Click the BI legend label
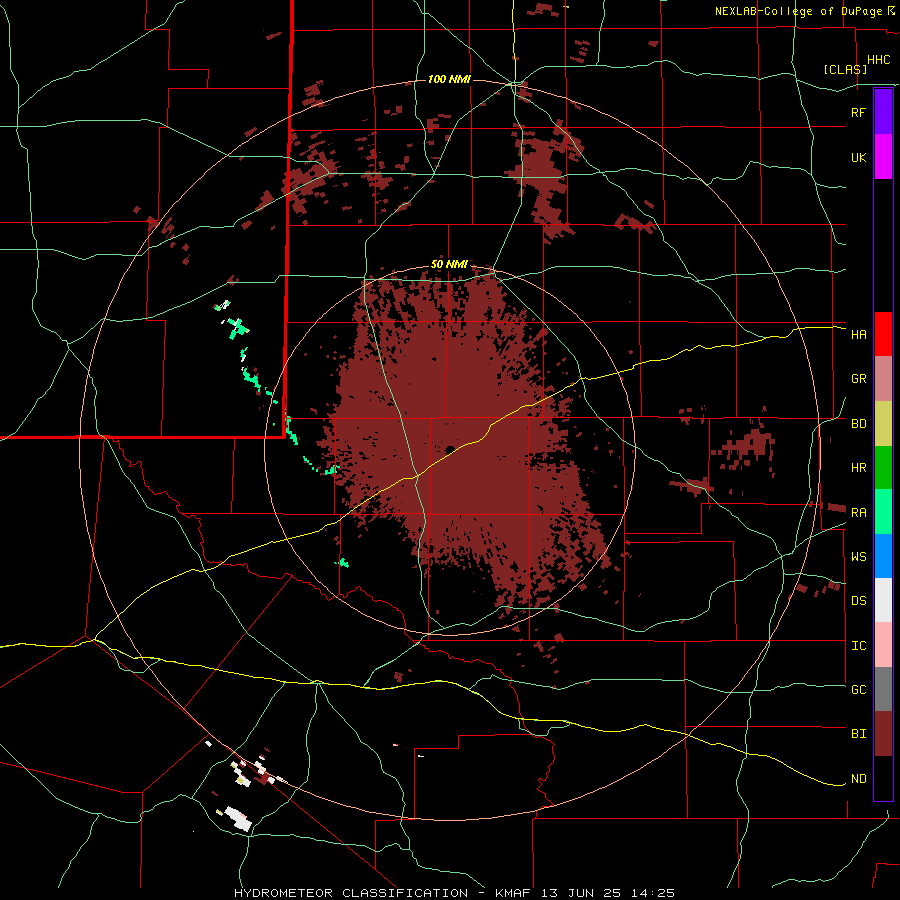 click(x=858, y=734)
